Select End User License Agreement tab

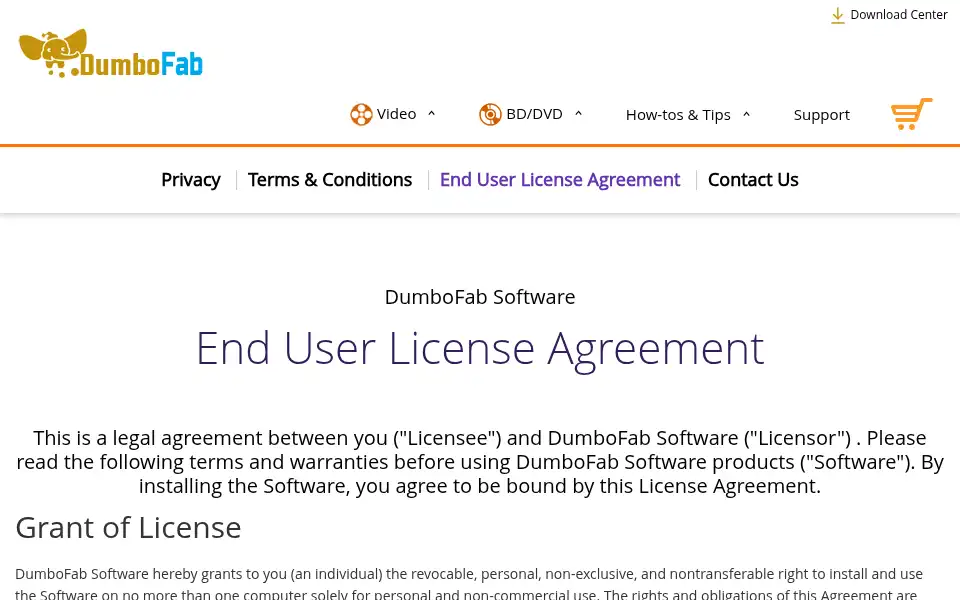click(x=560, y=180)
